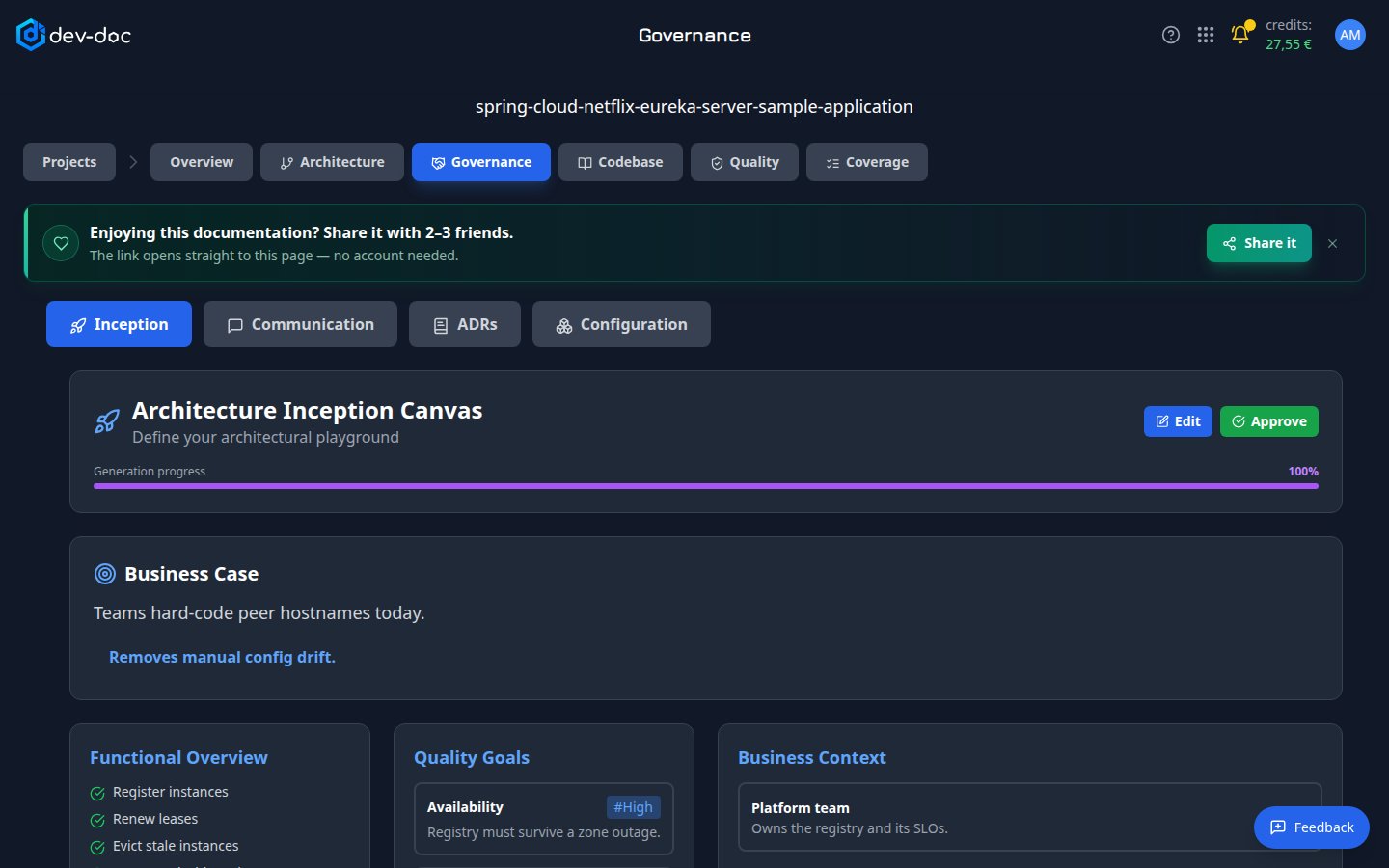
Task: Click the target icon beside Business Case
Action: tap(105, 574)
